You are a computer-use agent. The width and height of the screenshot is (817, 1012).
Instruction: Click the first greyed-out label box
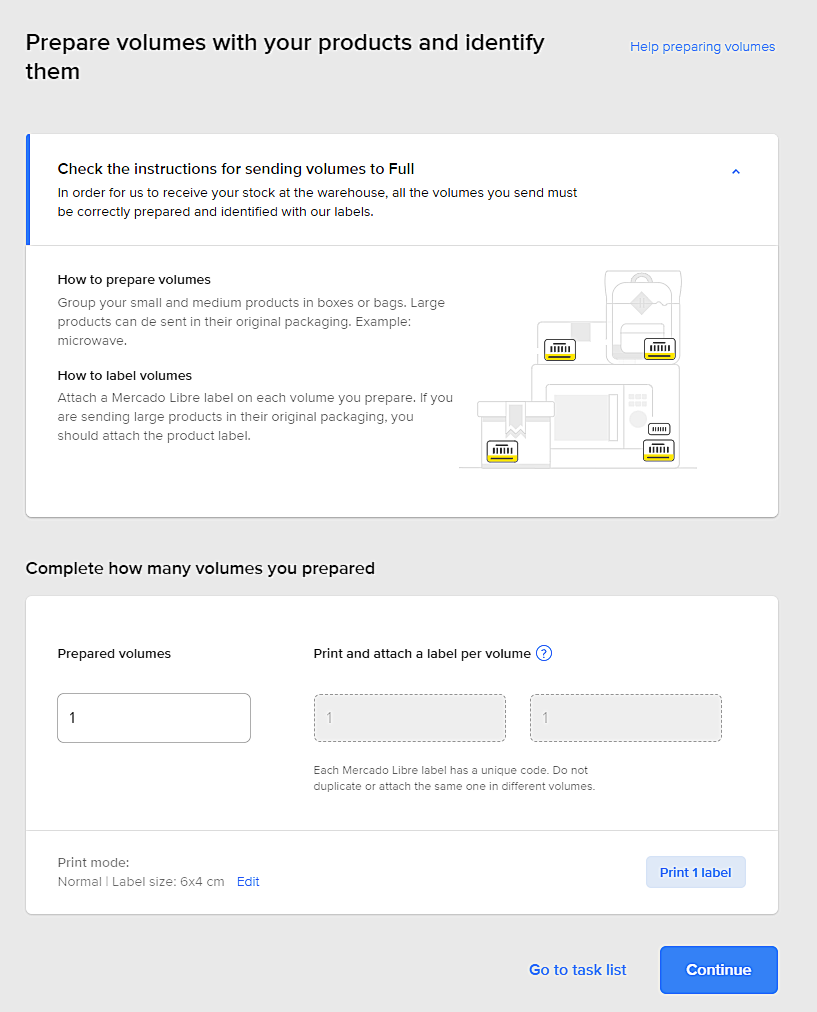click(x=409, y=718)
